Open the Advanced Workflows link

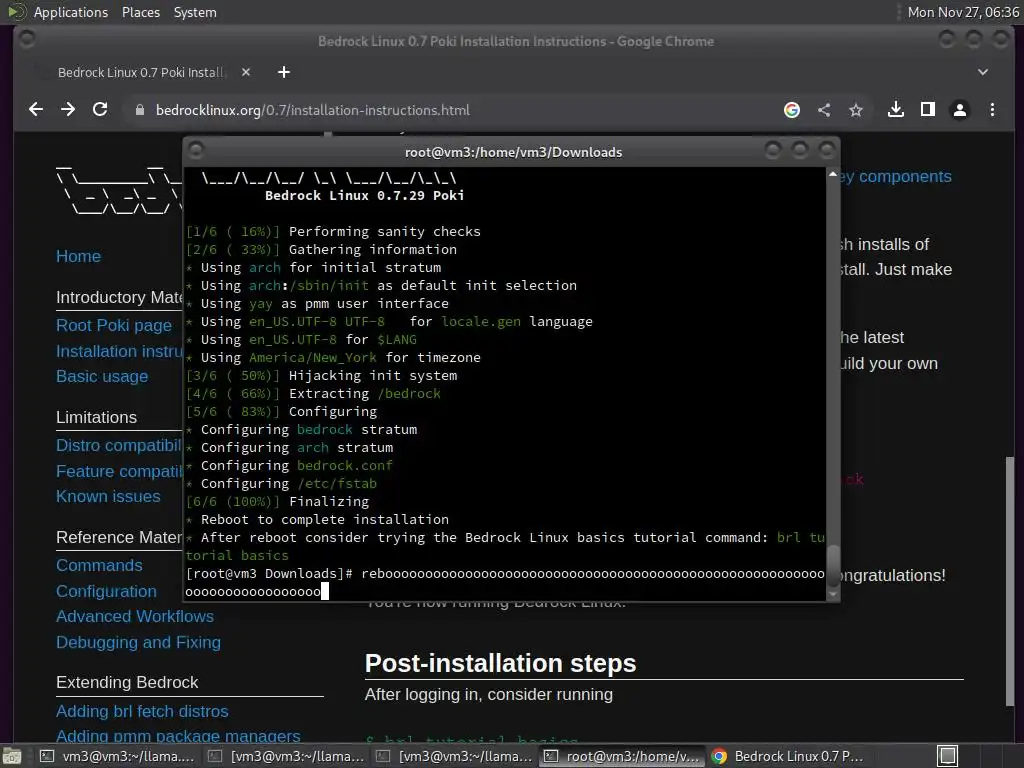coord(135,616)
